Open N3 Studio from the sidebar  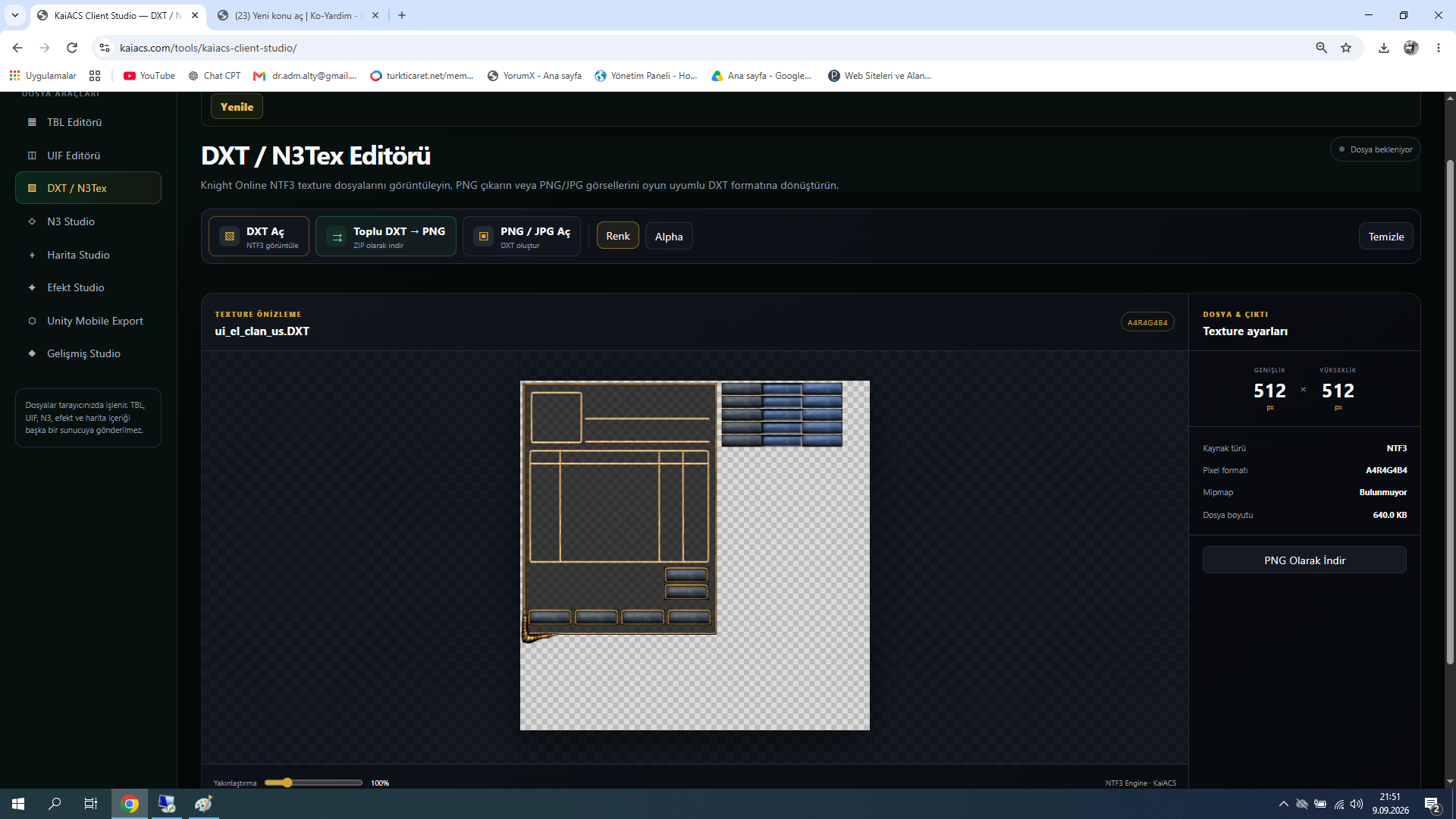click(88, 221)
